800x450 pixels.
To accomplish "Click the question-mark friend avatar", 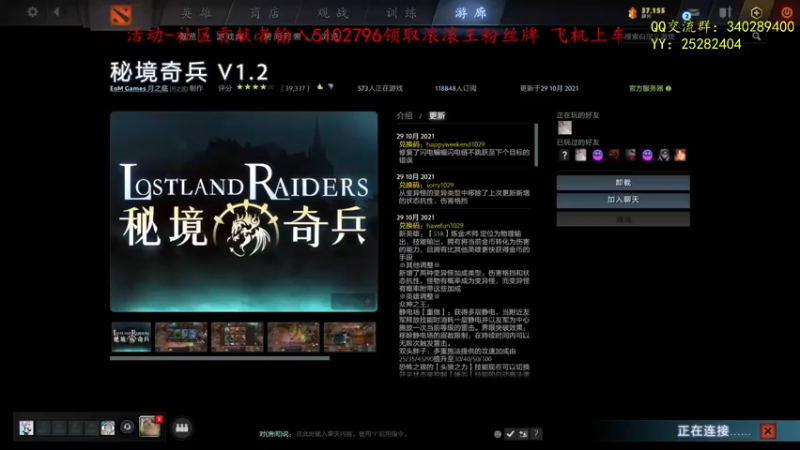I will (564, 155).
